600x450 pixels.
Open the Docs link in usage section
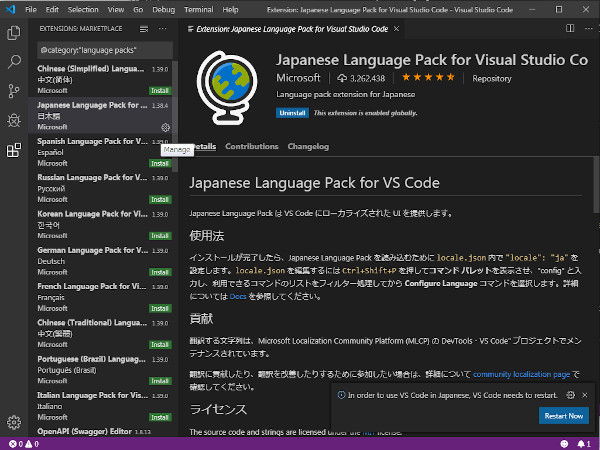(238, 296)
